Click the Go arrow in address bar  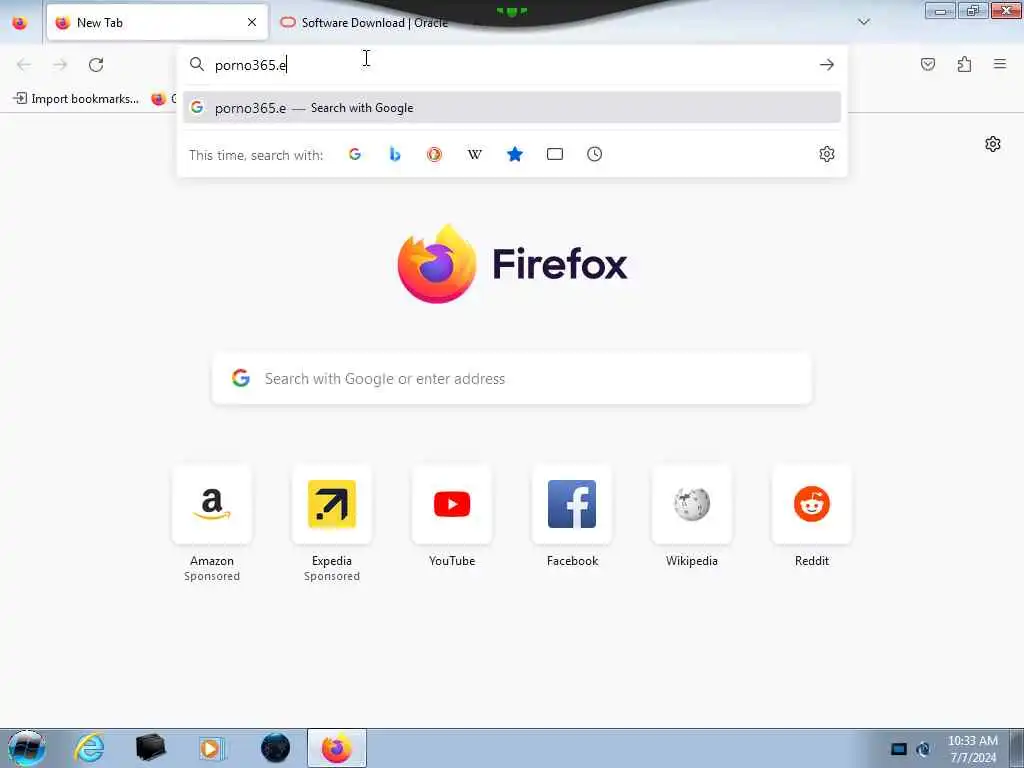pos(827,65)
